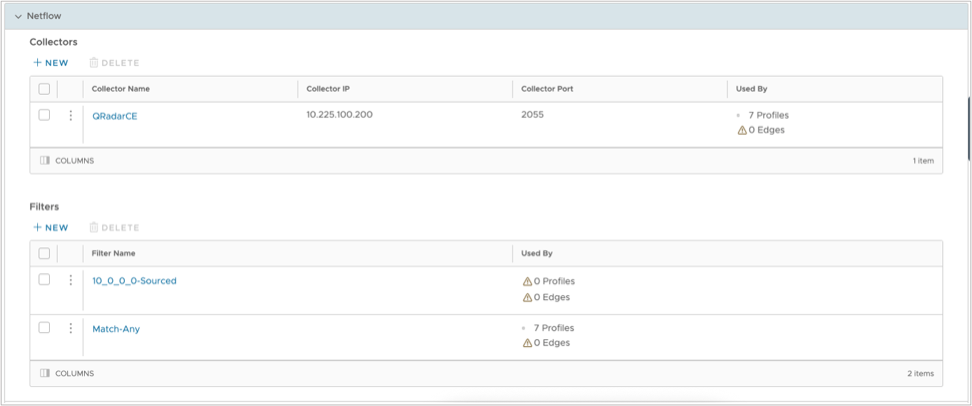Click warning icon beside QRadarCE 0 Edges
The width and height of the screenshot is (972, 406).
[741, 130]
